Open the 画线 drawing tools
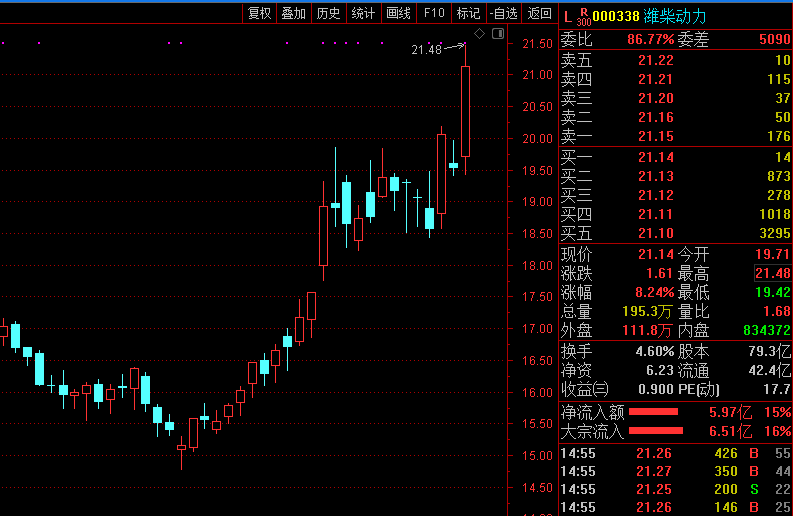The height and width of the screenshot is (516, 793). coord(398,13)
